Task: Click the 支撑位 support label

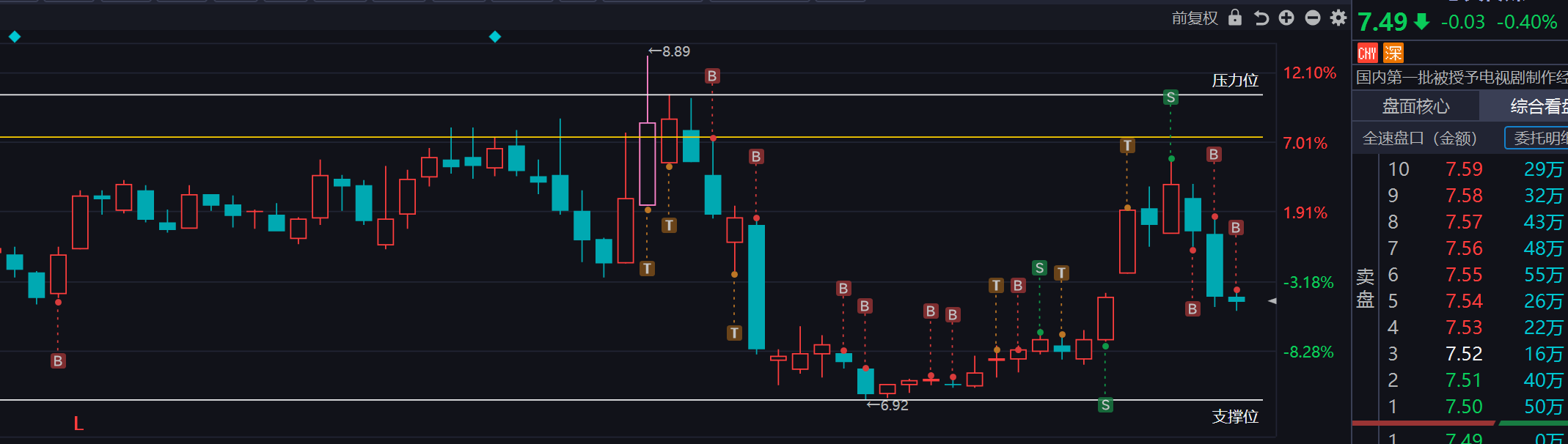Action: [x=1235, y=417]
